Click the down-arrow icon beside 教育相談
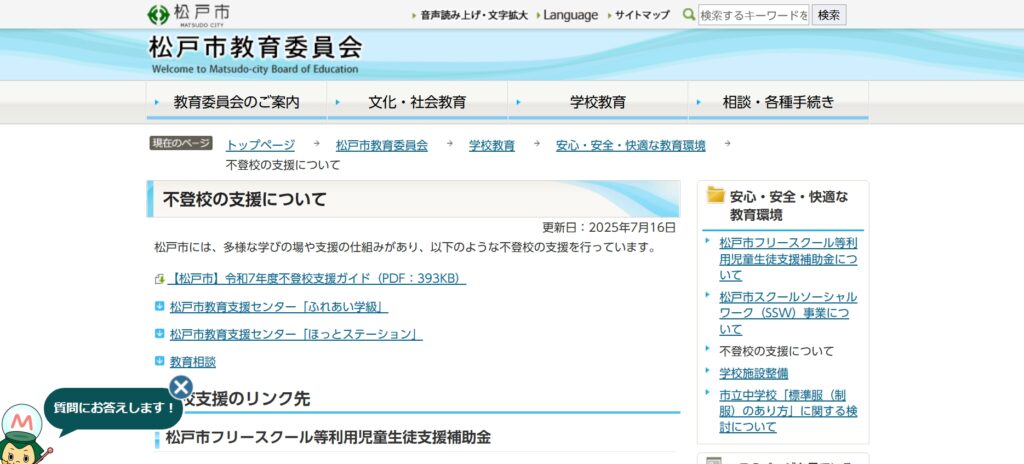This screenshot has height=464, width=1024. click(x=160, y=361)
